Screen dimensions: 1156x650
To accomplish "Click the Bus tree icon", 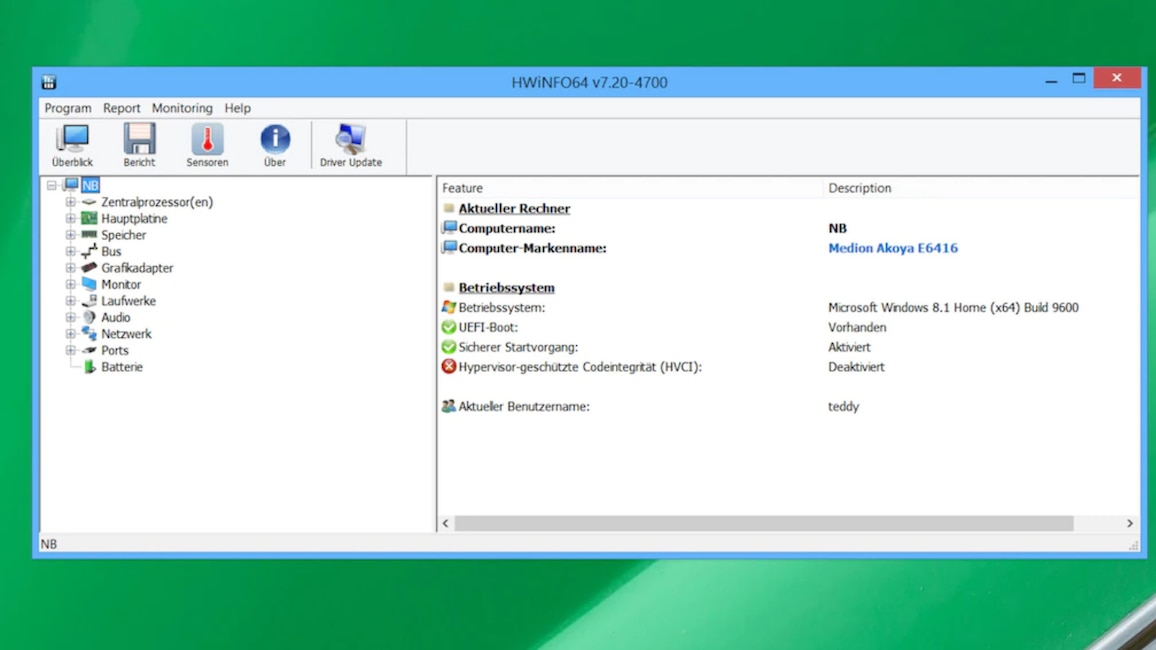I will 89,251.
